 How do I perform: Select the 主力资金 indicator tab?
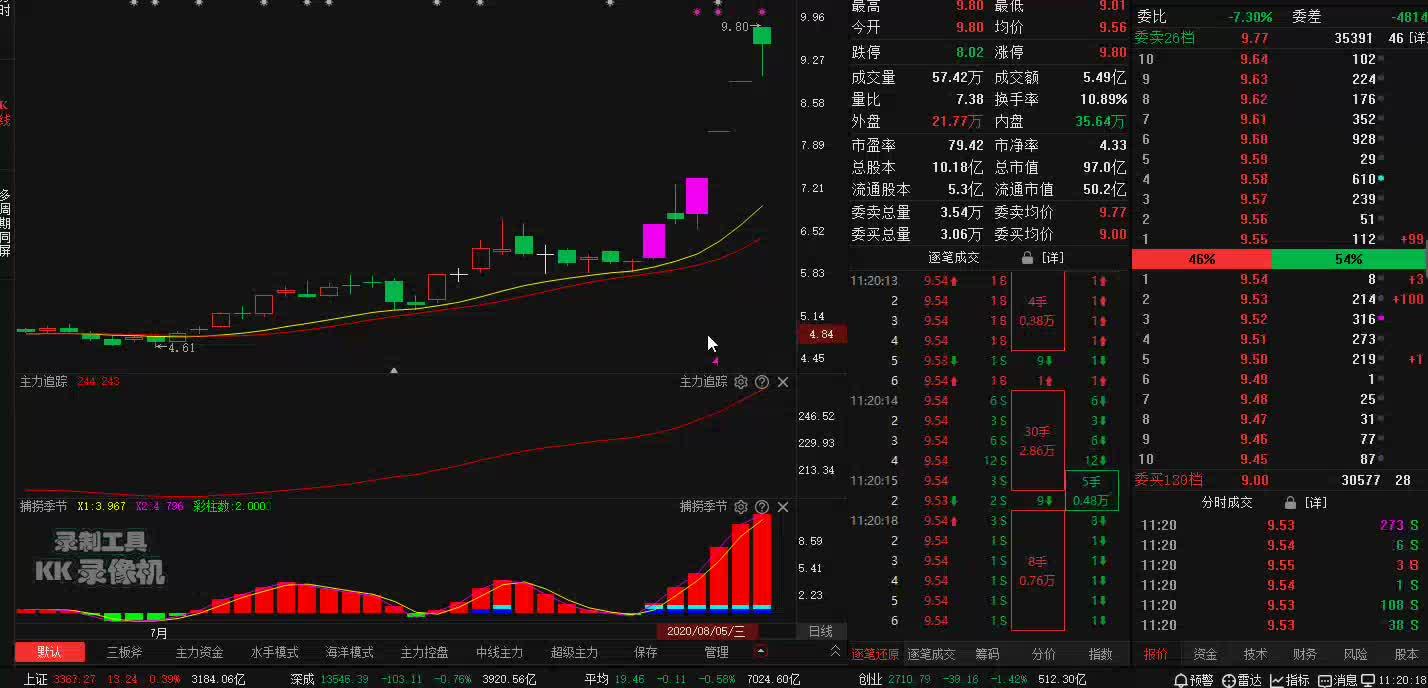click(x=200, y=652)
